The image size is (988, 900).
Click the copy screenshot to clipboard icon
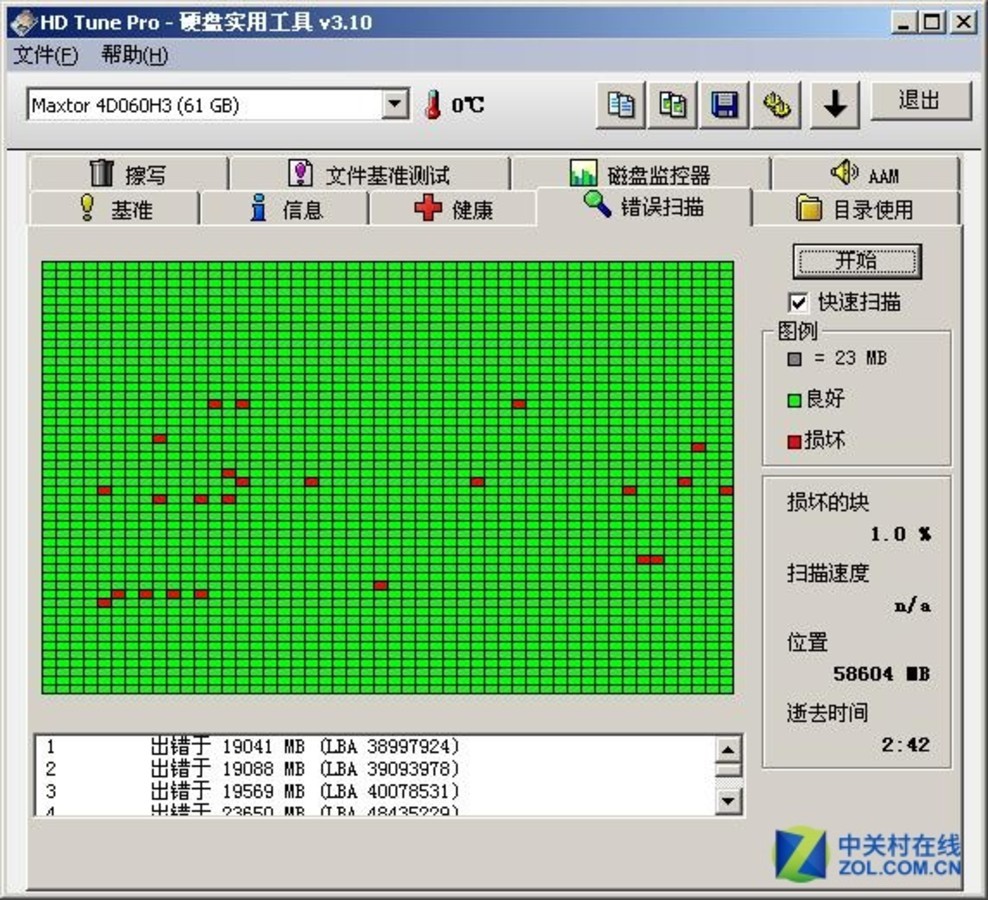(x=672, y=105)
